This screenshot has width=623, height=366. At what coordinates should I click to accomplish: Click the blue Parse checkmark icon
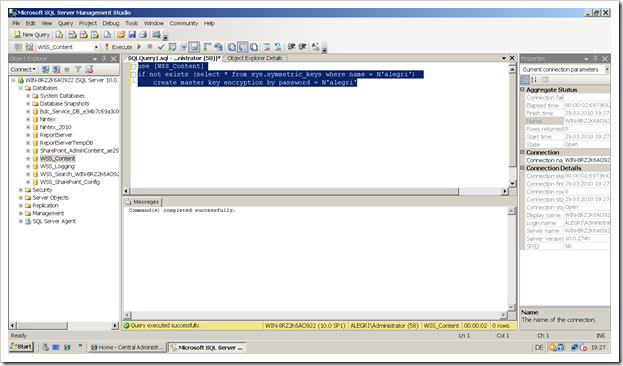pos(161,47)
